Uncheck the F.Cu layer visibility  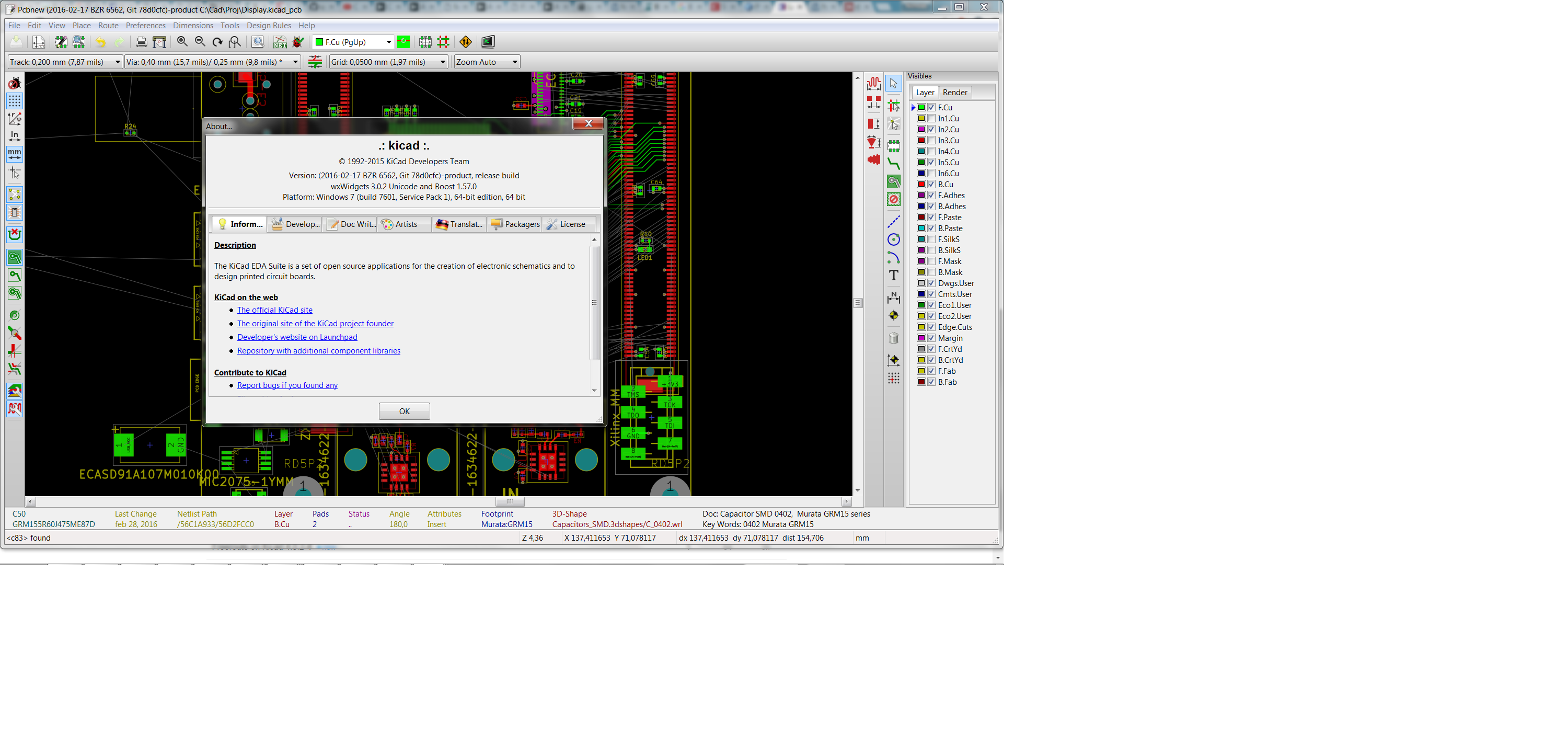(931, 108)
